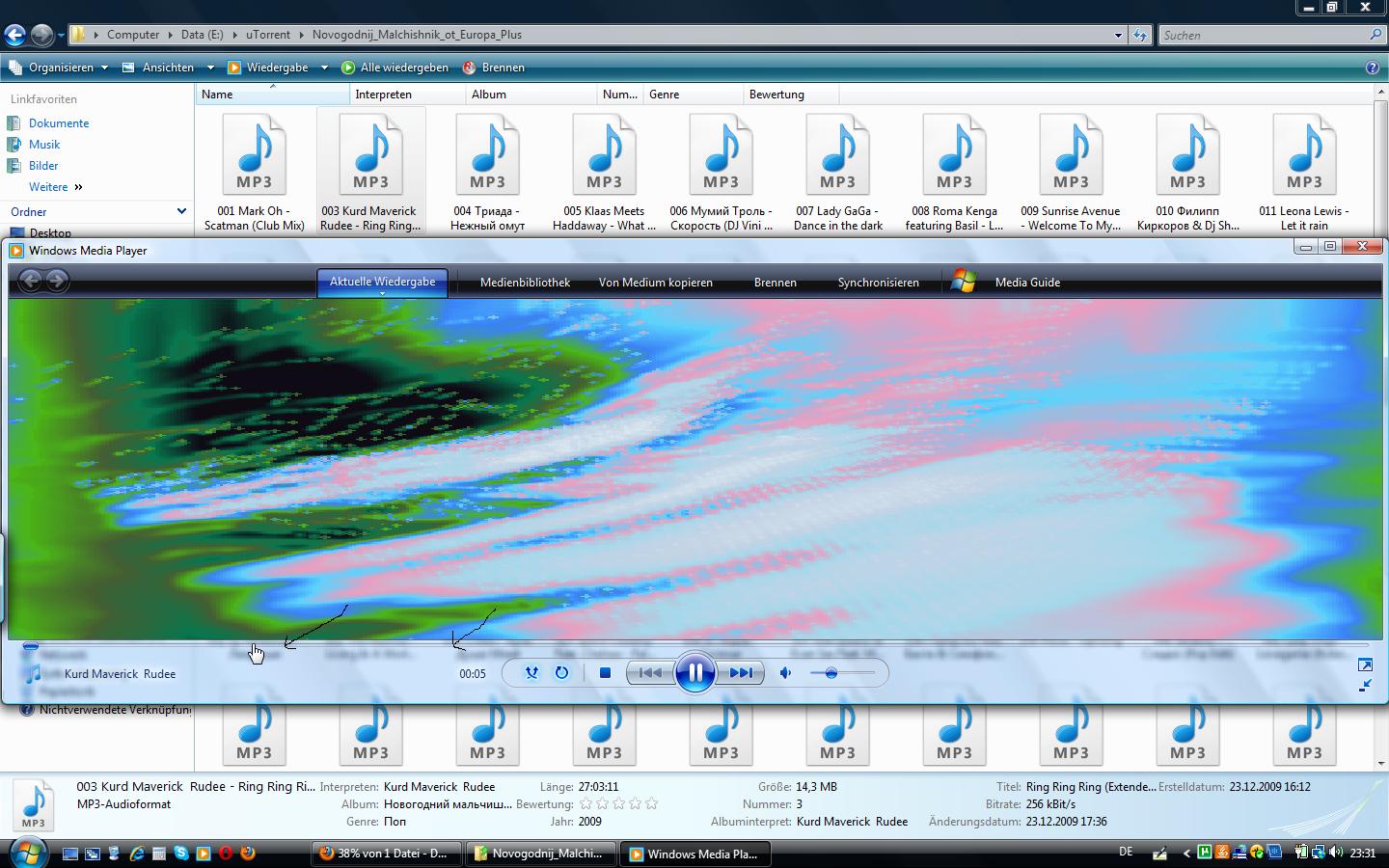Open system tray volume speaker icon

(1336, 853)
